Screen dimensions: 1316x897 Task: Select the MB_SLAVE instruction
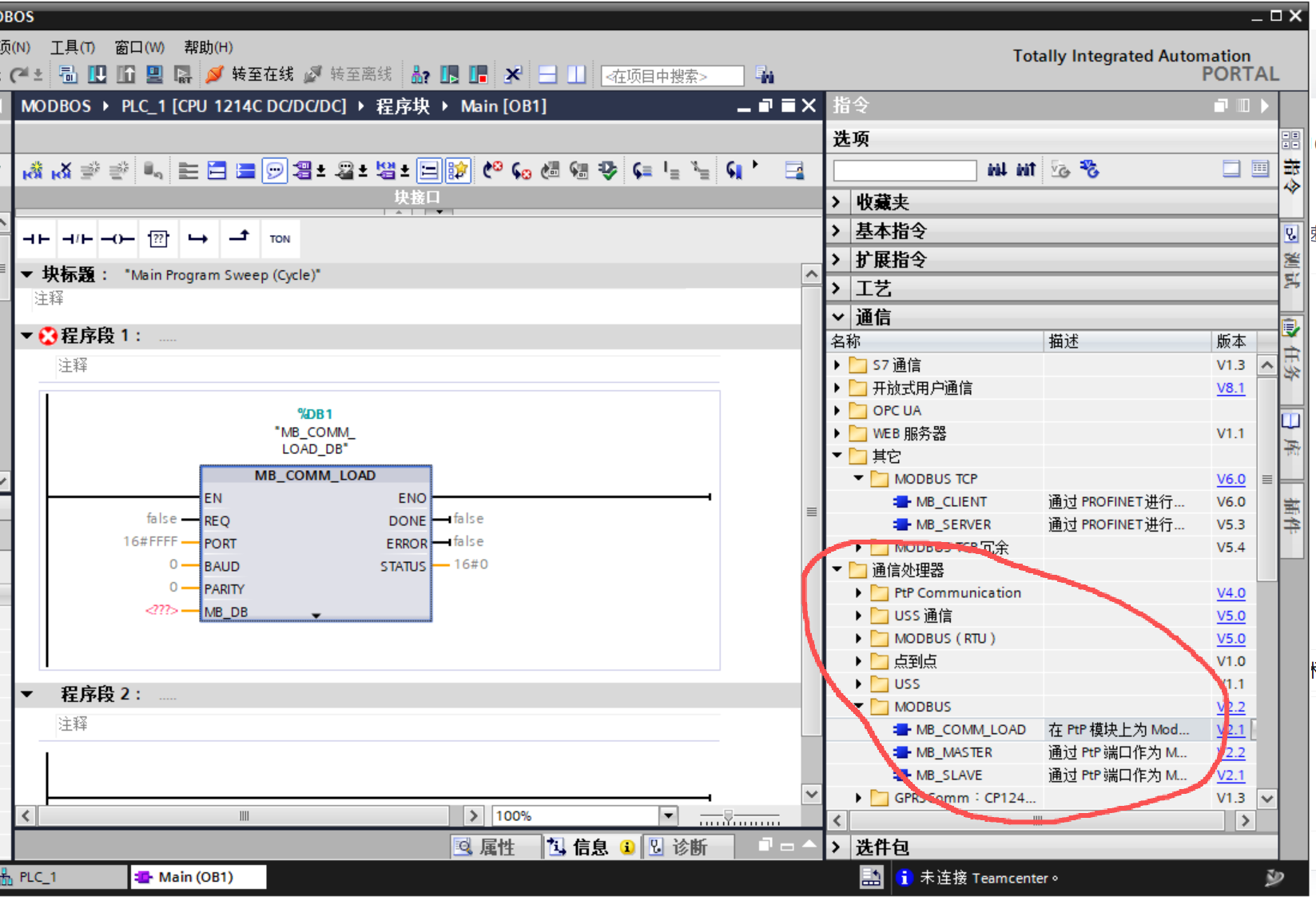(x=948, y=775)
